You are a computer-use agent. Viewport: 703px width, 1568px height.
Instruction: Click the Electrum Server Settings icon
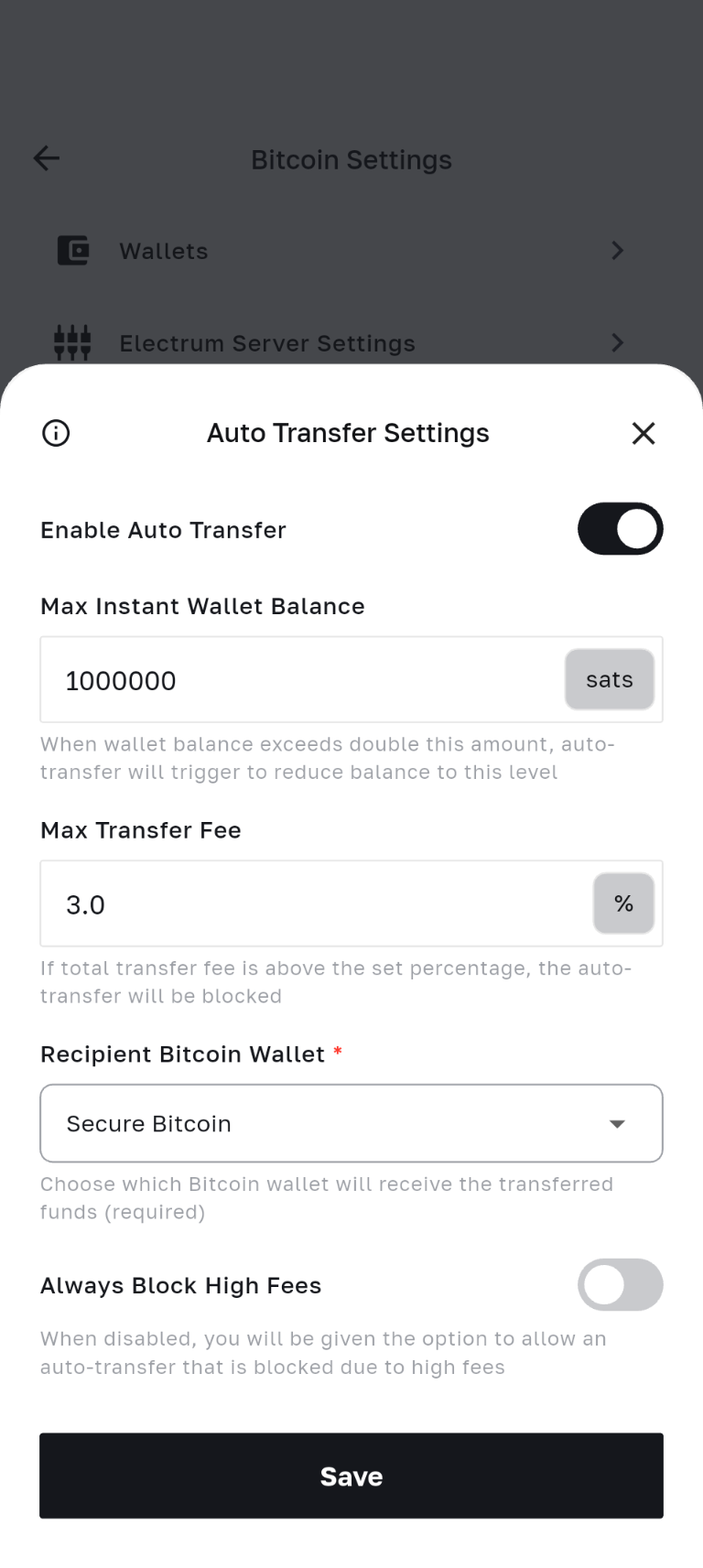click(x=73, y=342)
